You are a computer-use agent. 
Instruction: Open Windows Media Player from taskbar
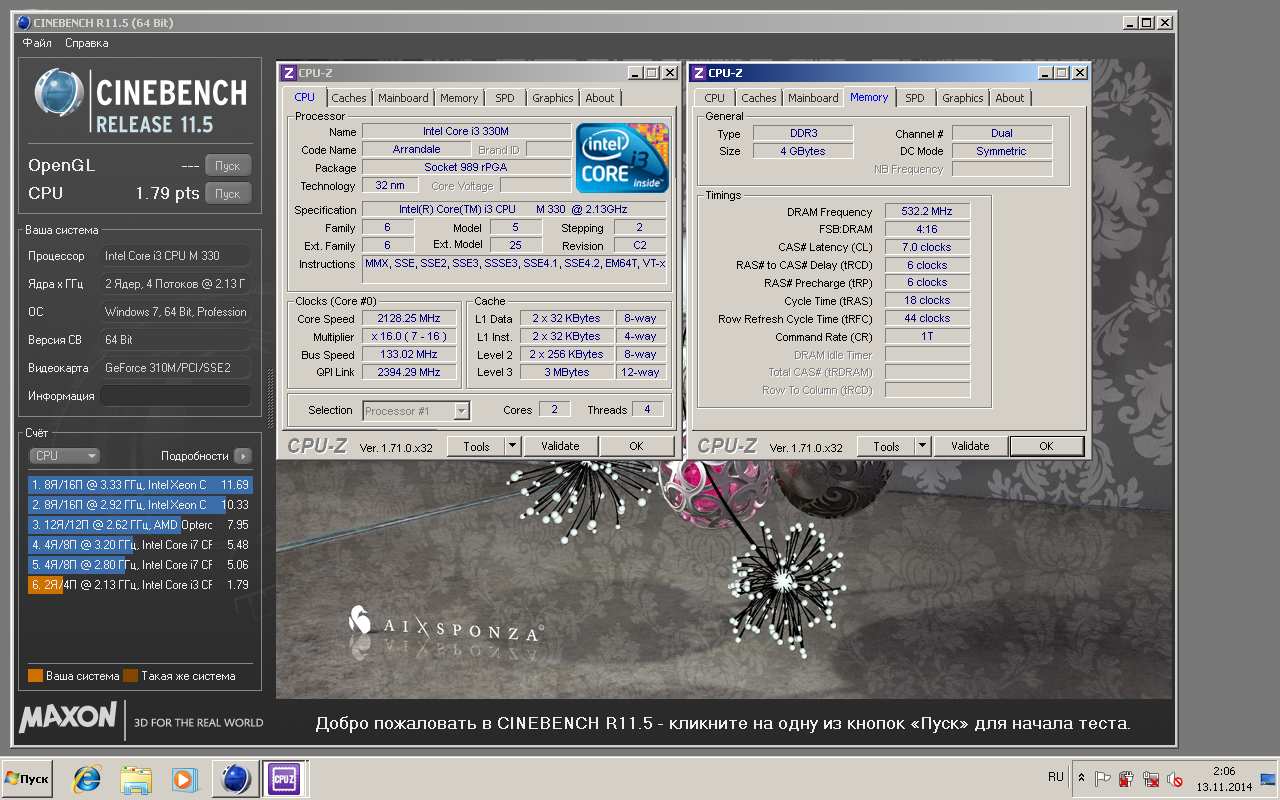[184, 778]
